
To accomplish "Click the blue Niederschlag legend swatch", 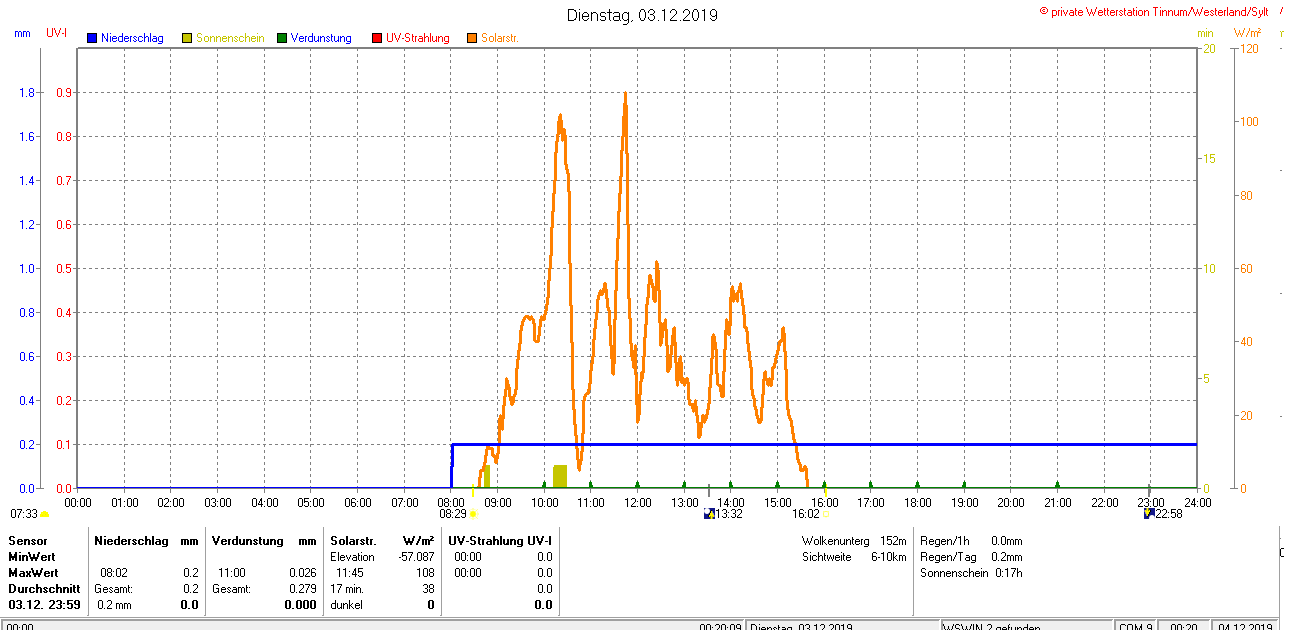I will [x=92, y=38].
